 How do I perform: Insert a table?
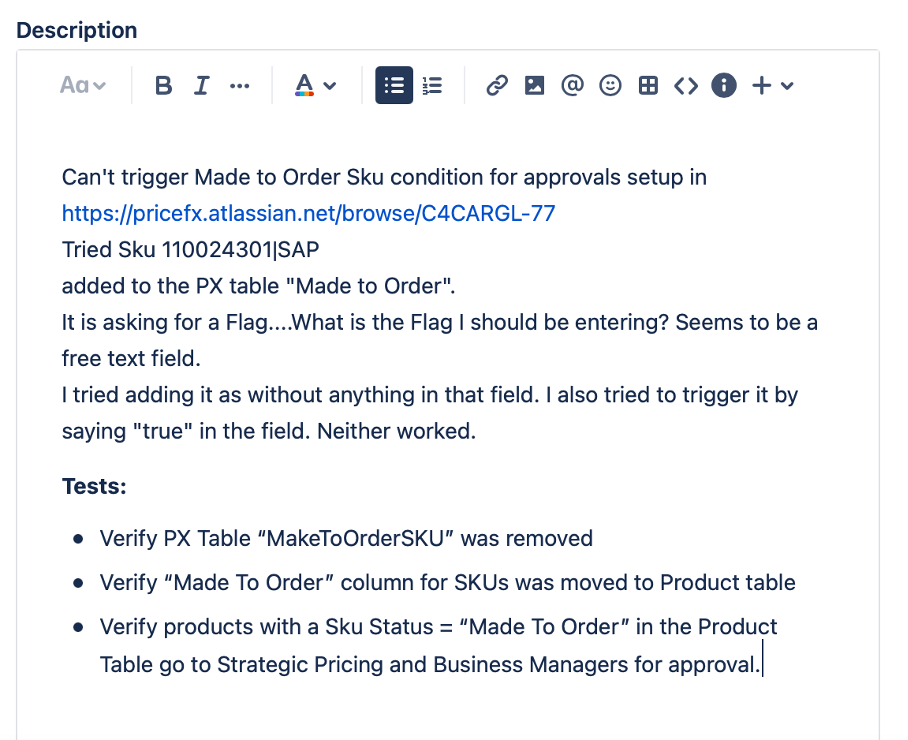point(648,86)
